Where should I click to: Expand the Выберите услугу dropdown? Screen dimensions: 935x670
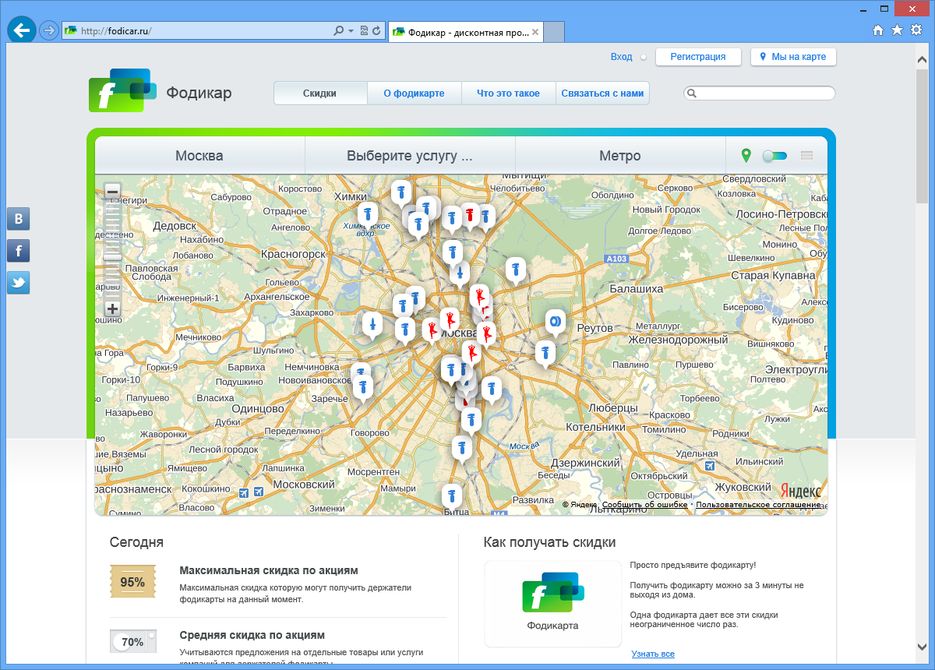[x=409, y=156]
